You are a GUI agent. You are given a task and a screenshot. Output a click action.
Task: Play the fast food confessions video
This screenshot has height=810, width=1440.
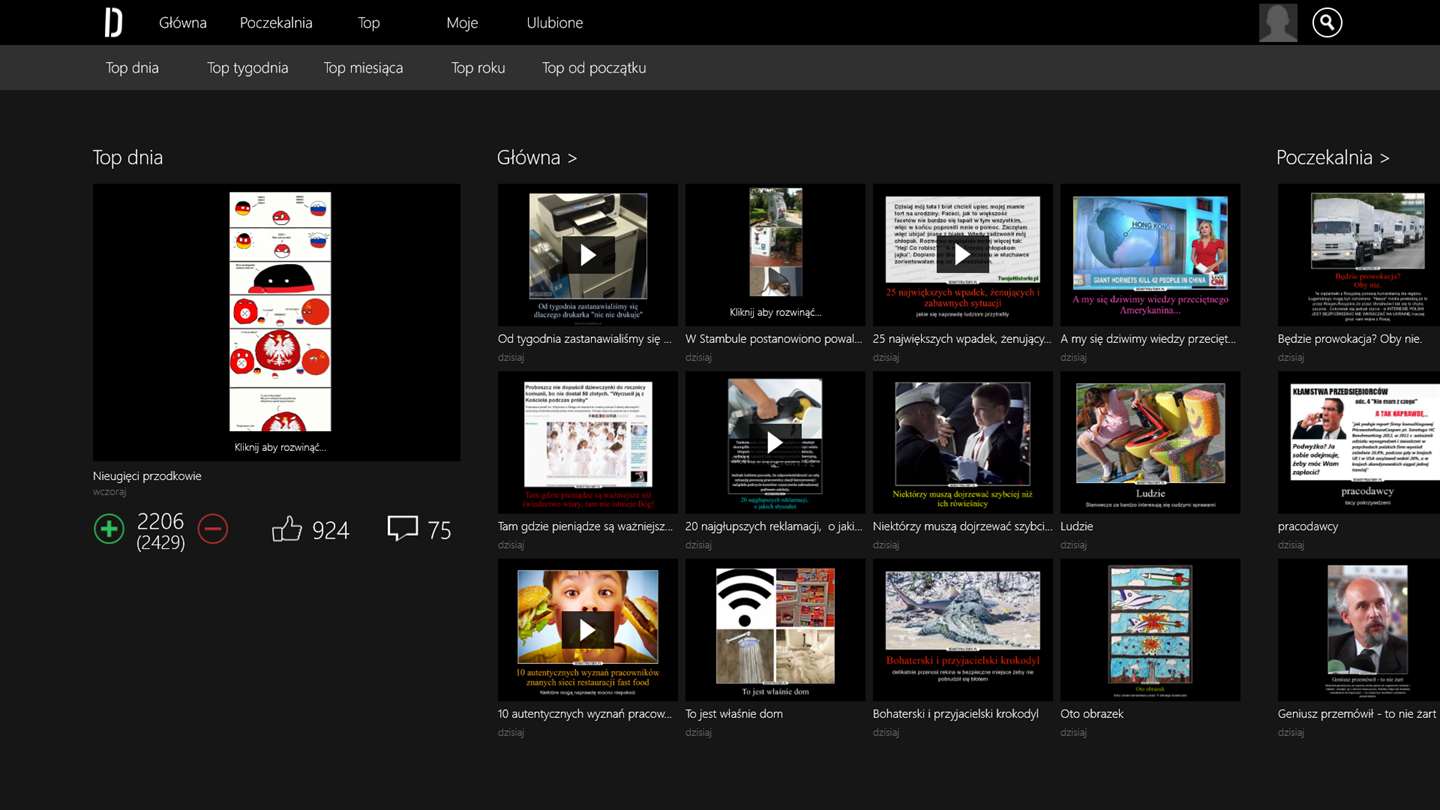point(587,630)
